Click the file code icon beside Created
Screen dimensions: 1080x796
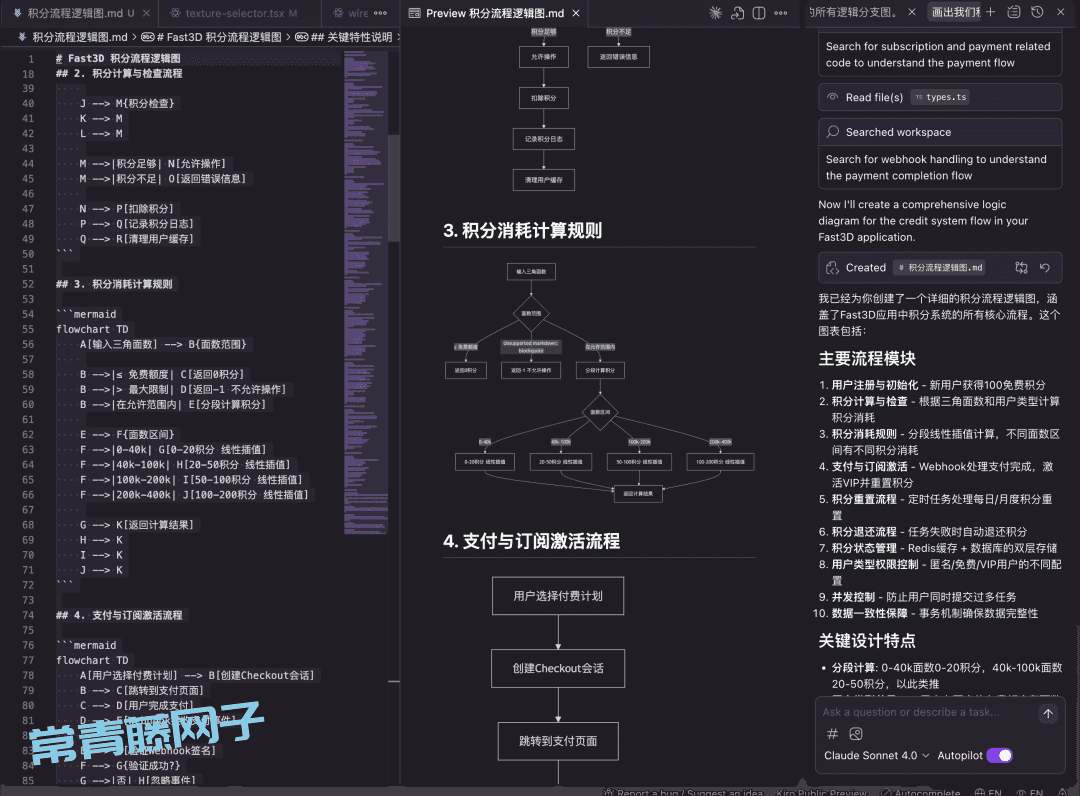pyautogui.click(x=833, y=268)
